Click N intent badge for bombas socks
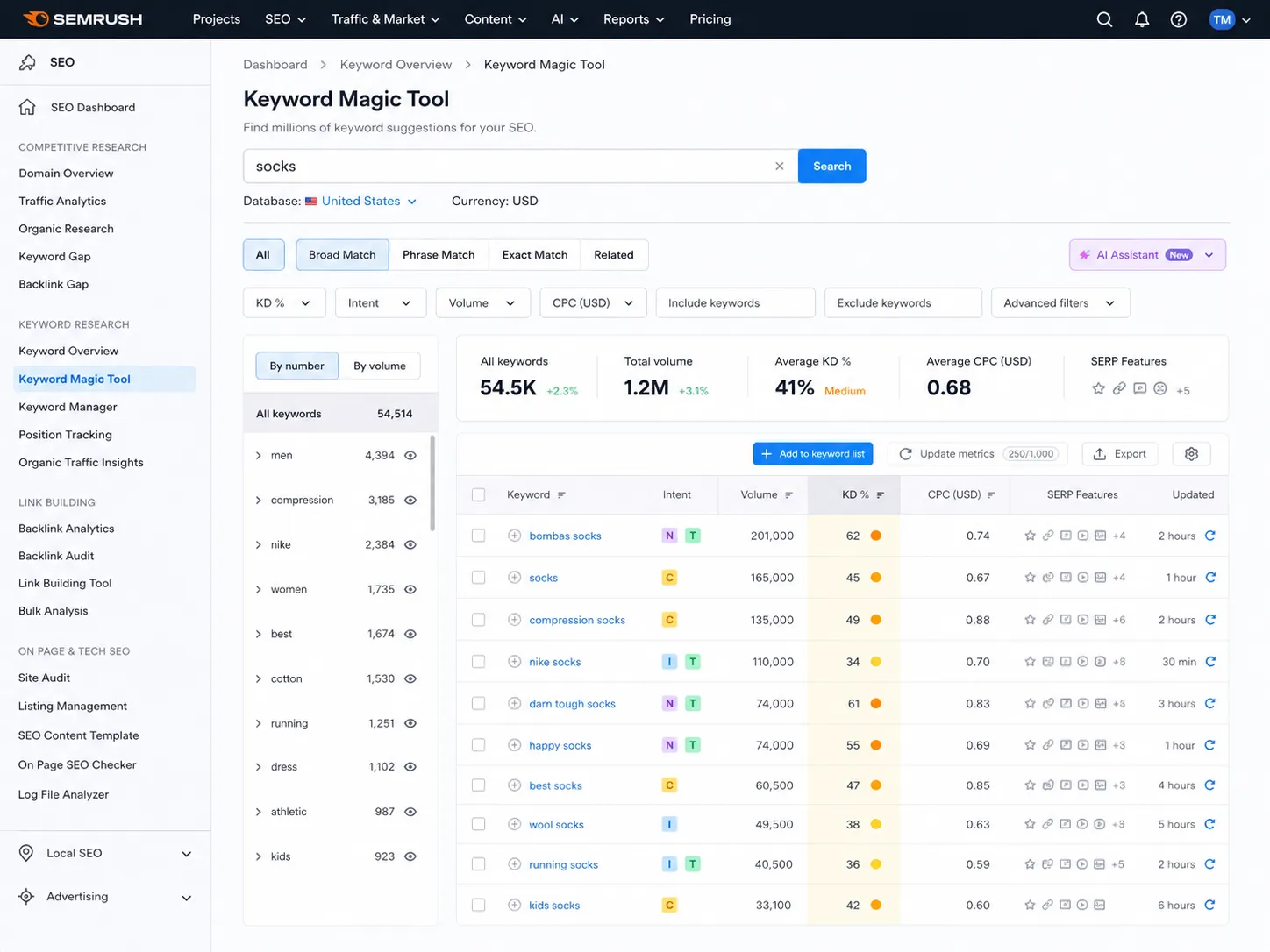This screenshot has width=1270, height=952. [669, 536]
